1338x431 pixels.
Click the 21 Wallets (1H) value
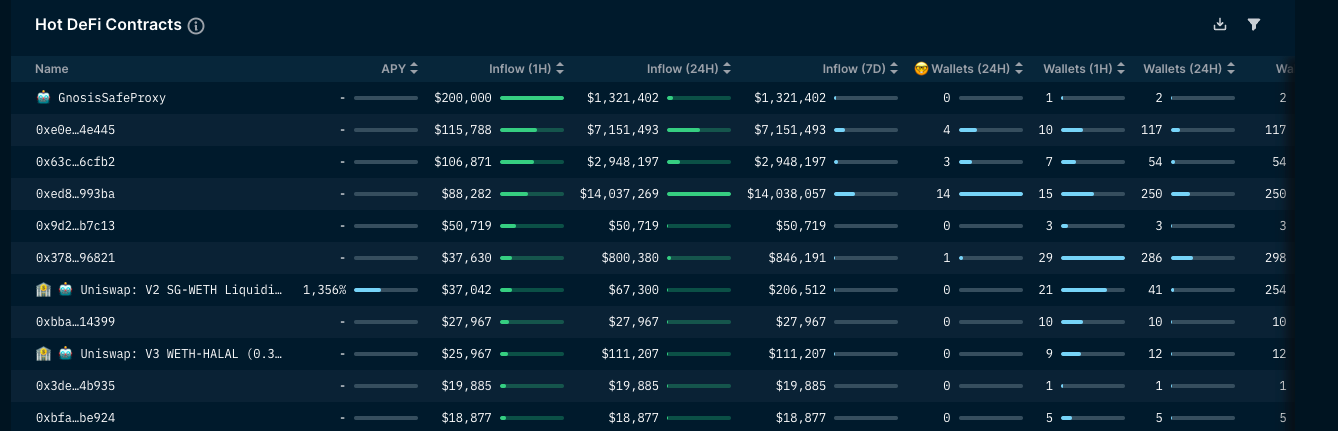pyautogui.click(x=1046, y=290)
